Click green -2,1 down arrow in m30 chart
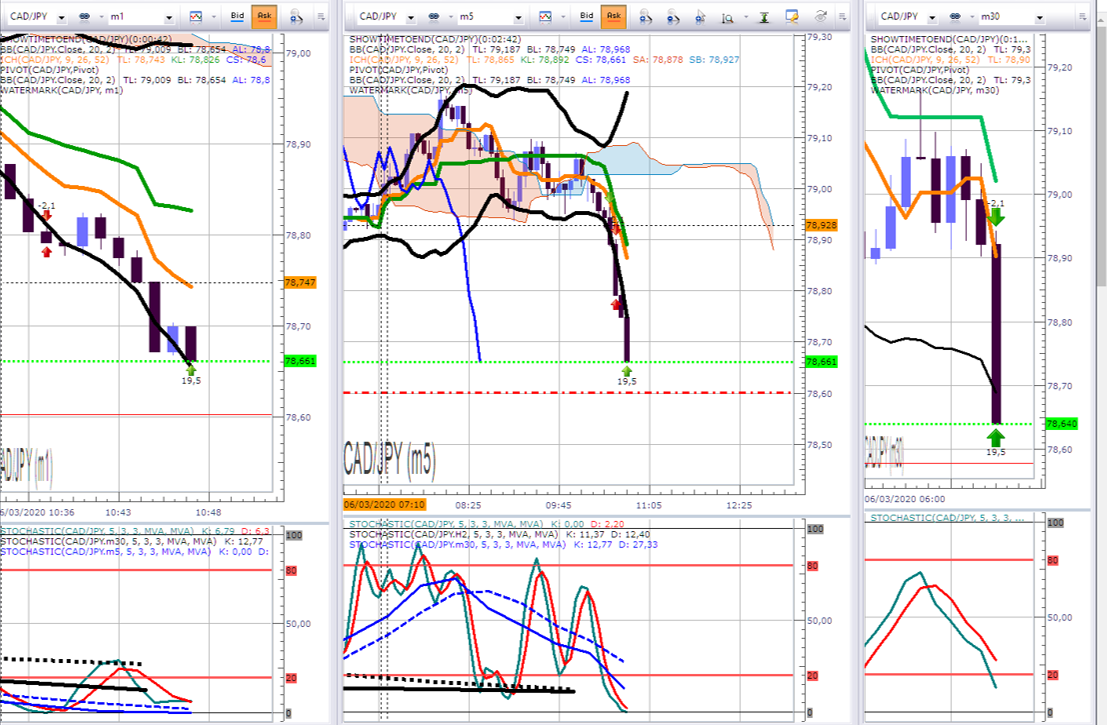1107x725 pixels. pyautogui.click(x=995, y=217)
